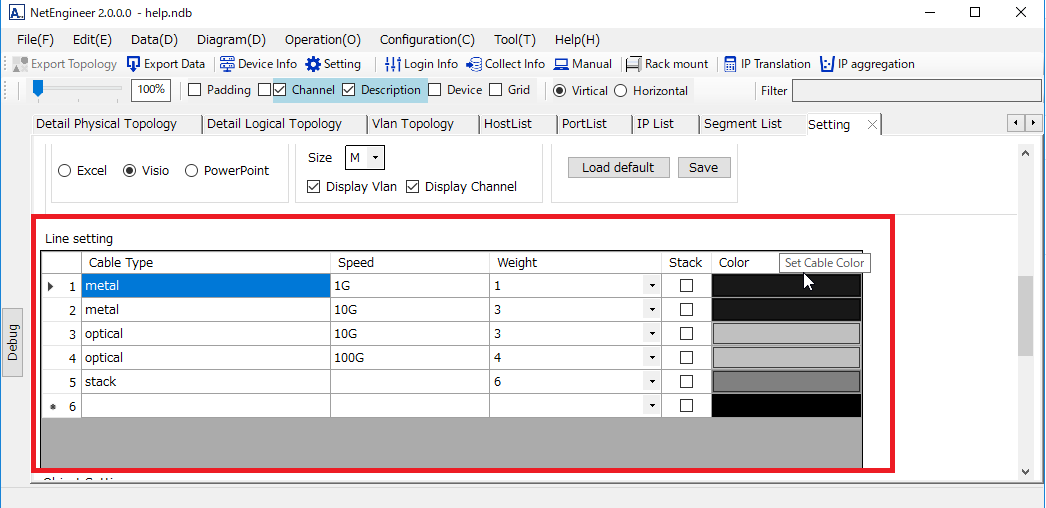The height and width of the screenshot is (508, 1046).
Task: Open Weight dropdown for metal 1G row
Action: [652, 286]
